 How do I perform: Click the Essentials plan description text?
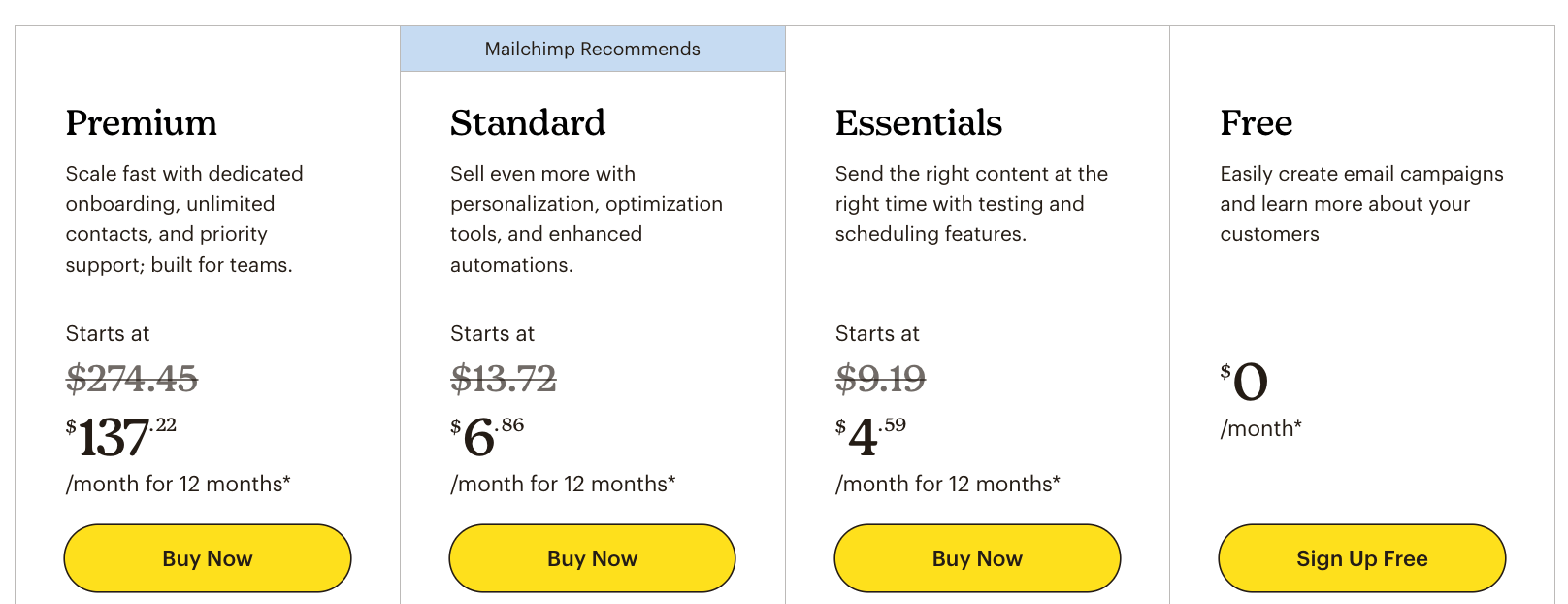(x=971, y=204)
